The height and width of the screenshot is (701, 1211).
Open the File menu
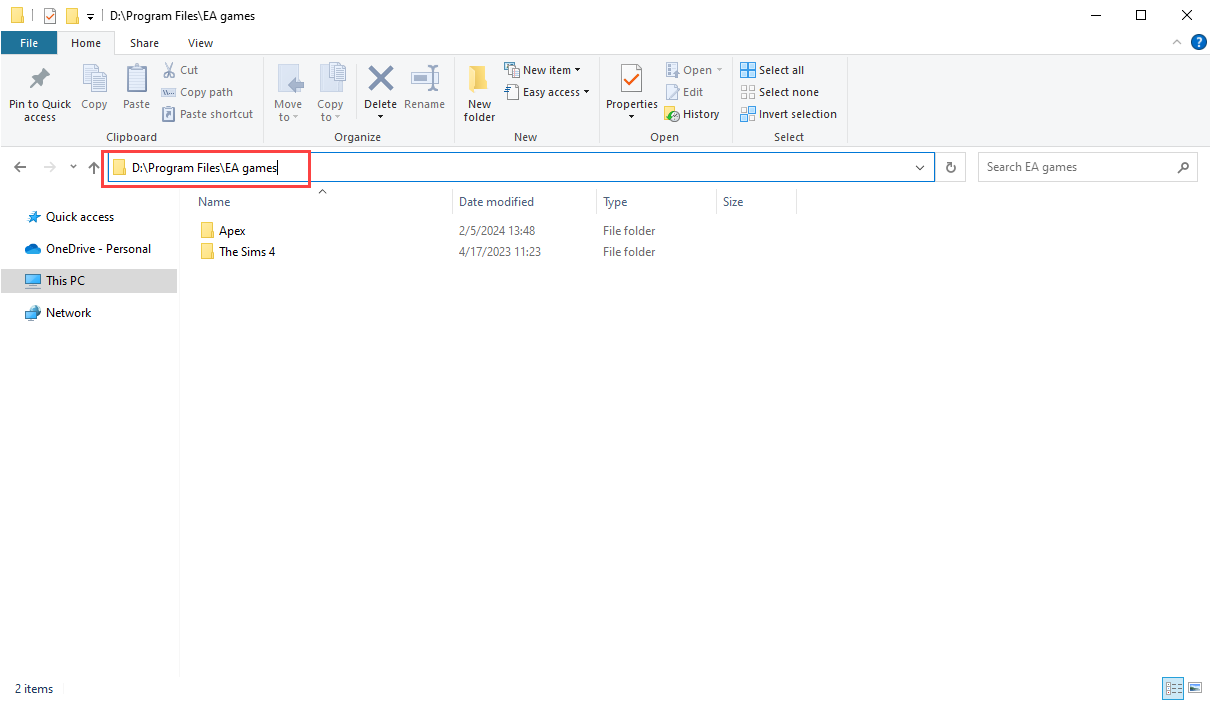pos(29,43)
